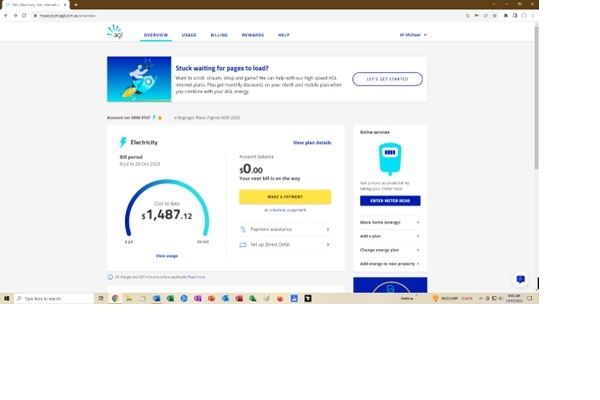600x400 pixels.
Task: Open the Help tab
Action: [x=284, y=35]
